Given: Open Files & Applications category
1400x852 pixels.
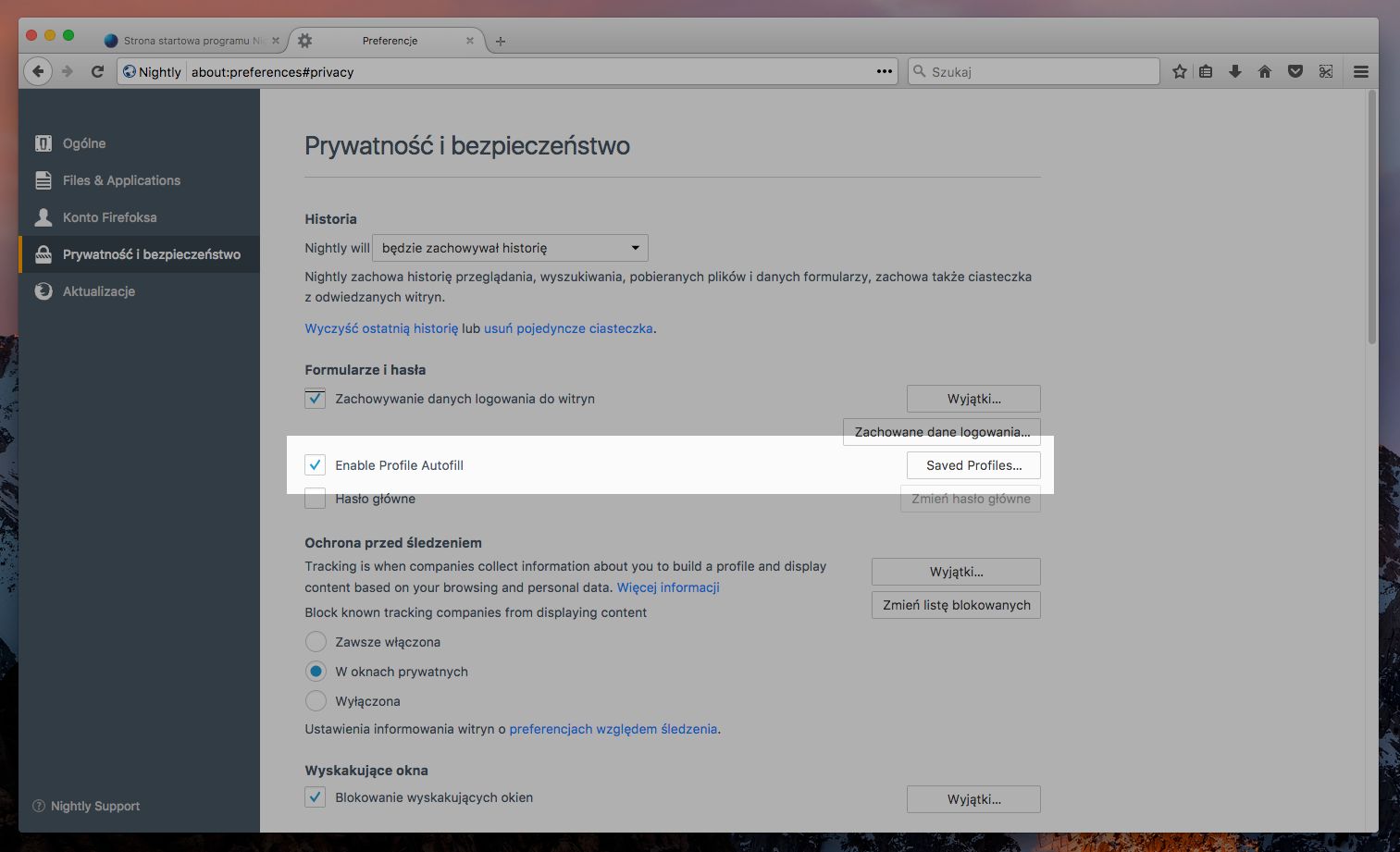Looking at the screenshot, I should click(x=139, y=180).
